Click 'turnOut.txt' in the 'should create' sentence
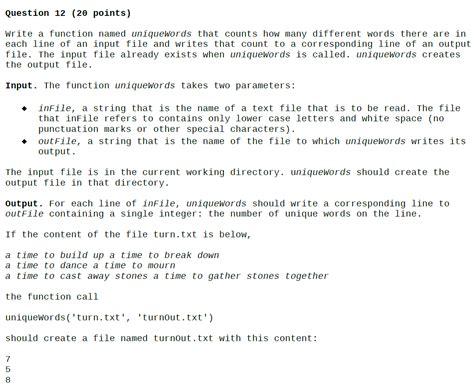474x392 pixels. [183, 338]
